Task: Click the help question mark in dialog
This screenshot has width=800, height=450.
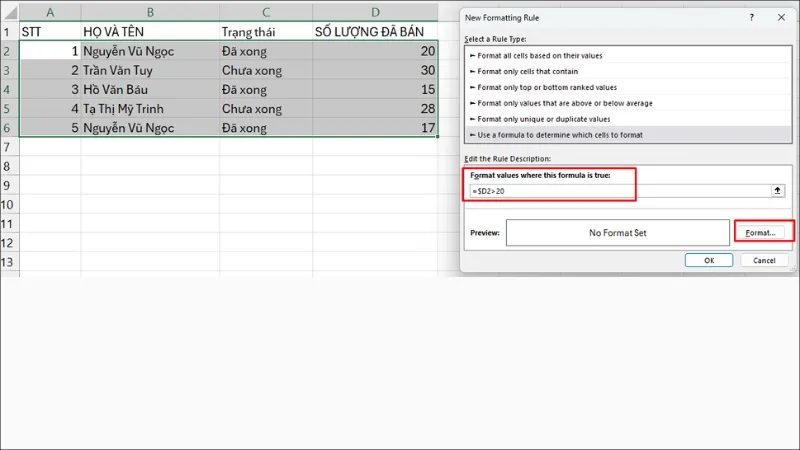Action: click(751, 17)
